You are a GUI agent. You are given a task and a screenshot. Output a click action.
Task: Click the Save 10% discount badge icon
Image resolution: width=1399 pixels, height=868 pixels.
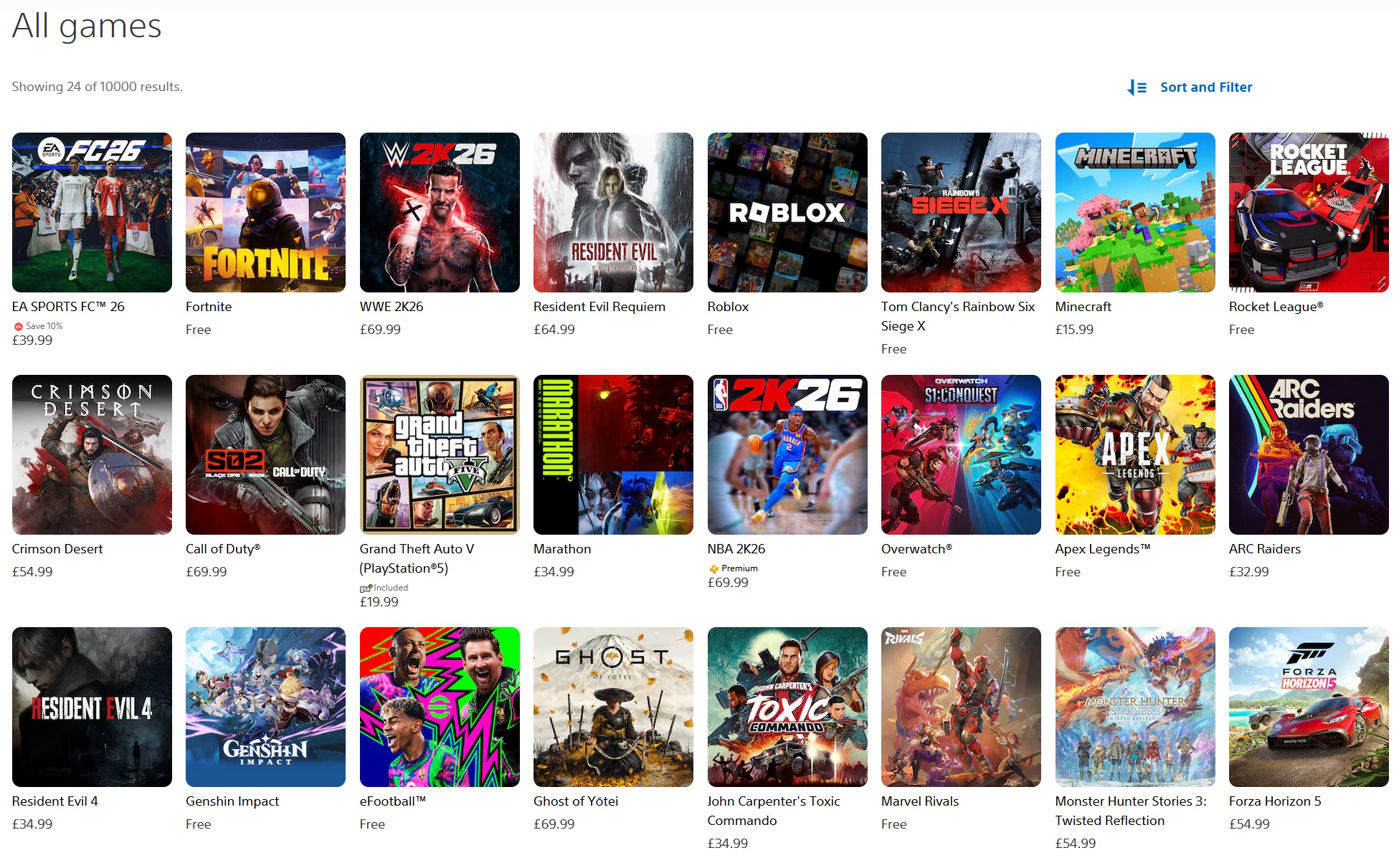(18, 326)
